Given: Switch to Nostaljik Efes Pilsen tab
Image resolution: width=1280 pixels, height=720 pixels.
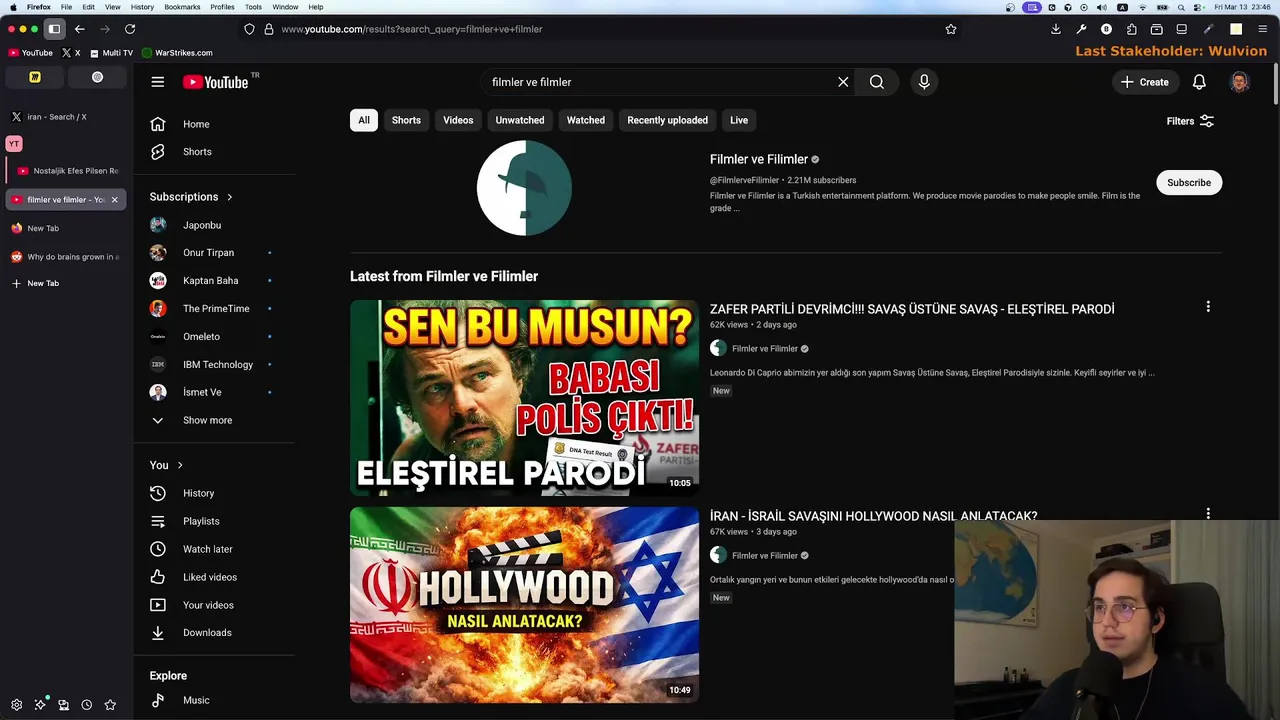Looking at the screenshot, I should (x=70, y=171).
